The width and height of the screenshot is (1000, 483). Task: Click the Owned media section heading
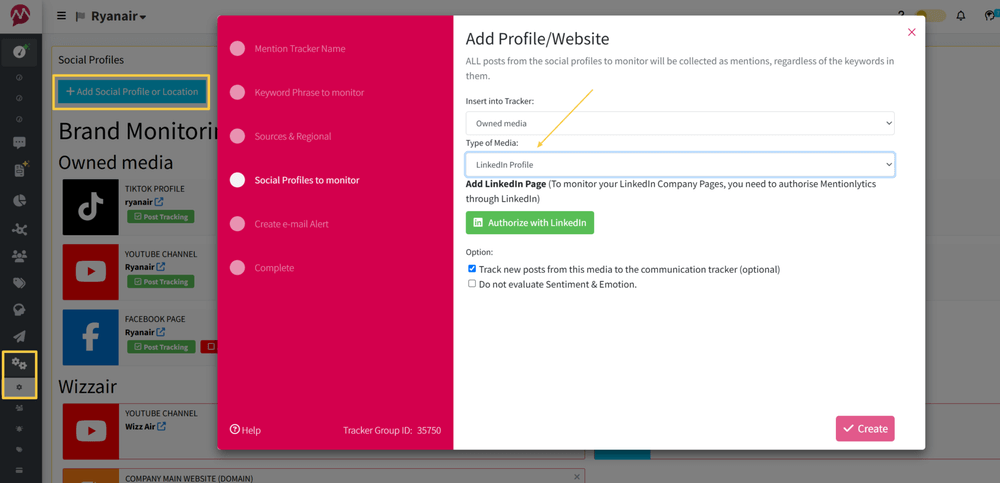(116, 162)
